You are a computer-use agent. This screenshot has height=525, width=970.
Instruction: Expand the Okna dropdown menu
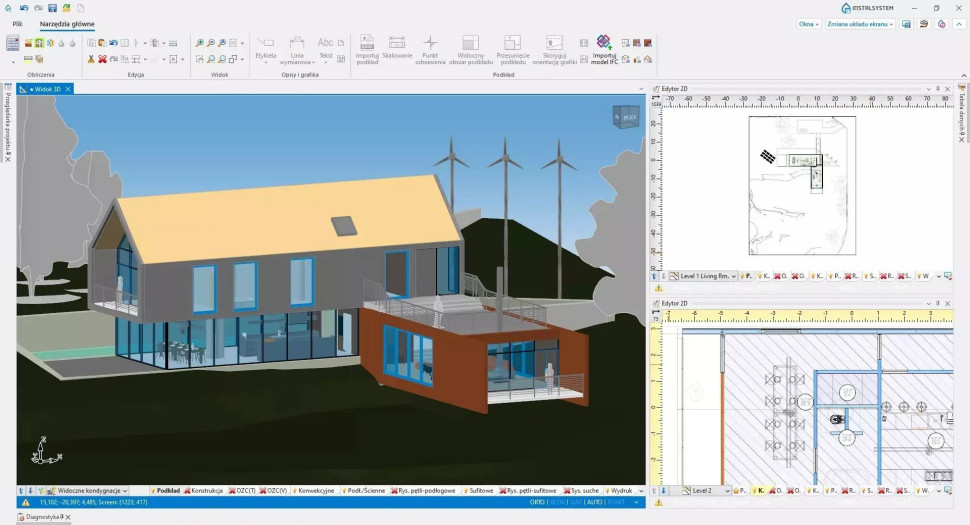pos(808,24)
